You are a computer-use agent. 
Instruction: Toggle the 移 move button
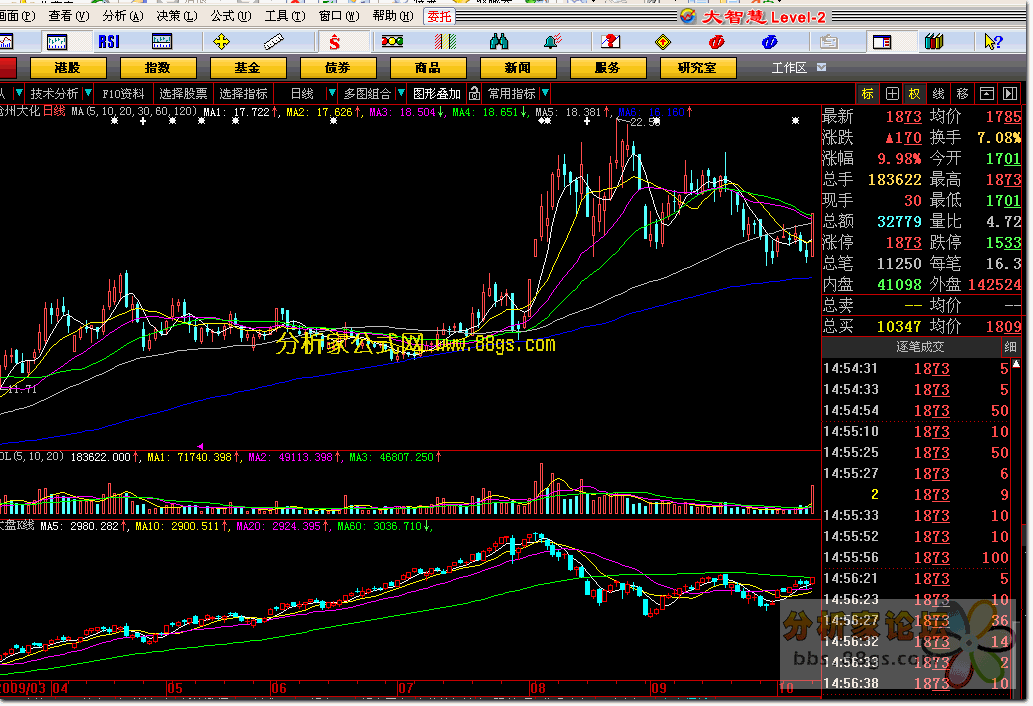[962, 94]
